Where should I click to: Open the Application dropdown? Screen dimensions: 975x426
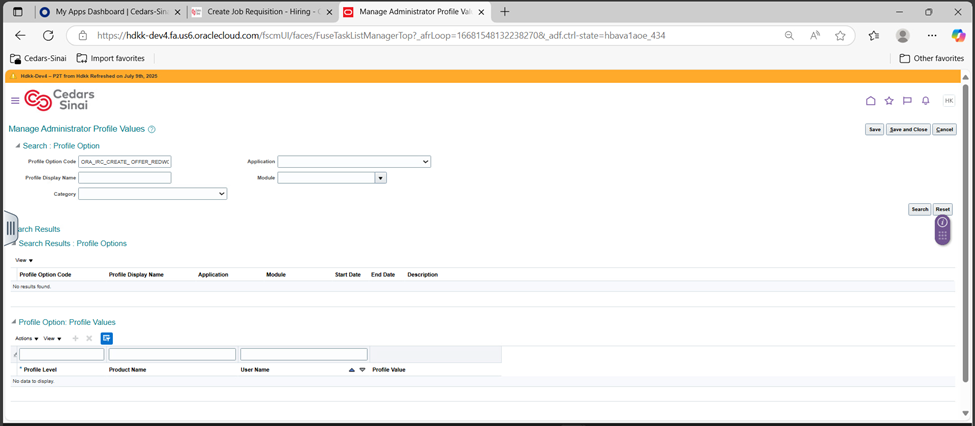point(354,162)
